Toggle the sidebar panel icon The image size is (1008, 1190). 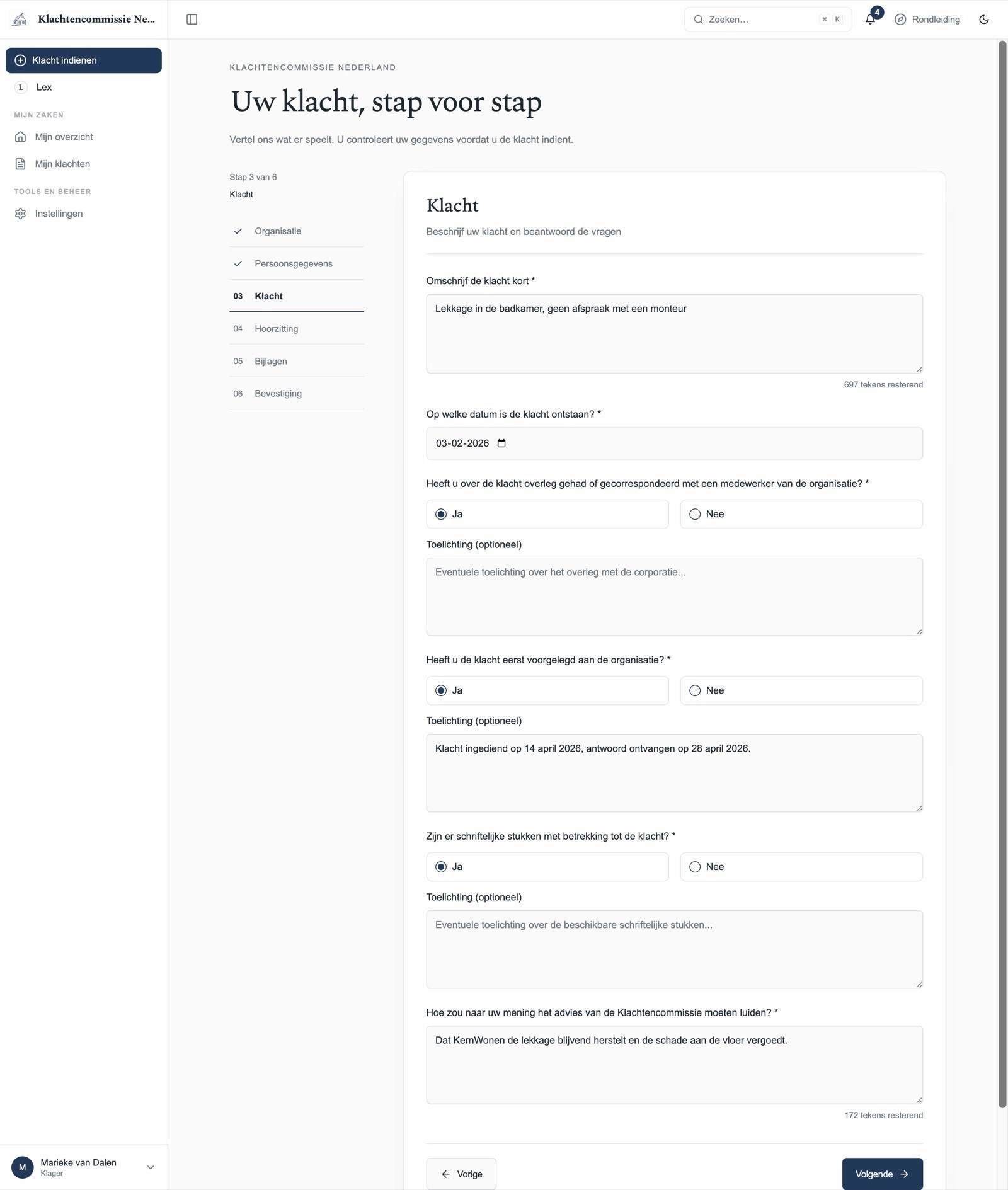[192, 20]
